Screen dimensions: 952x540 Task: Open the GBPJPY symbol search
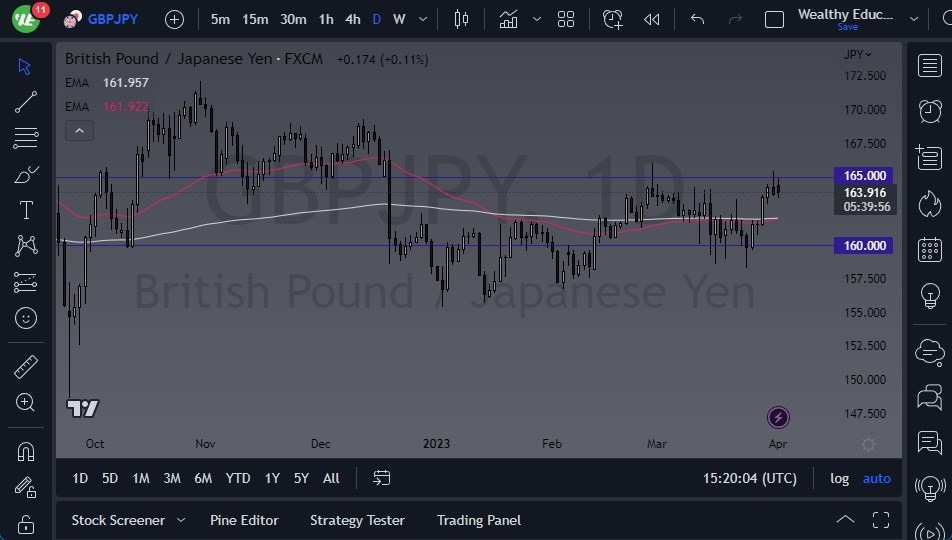coord(101,19)
